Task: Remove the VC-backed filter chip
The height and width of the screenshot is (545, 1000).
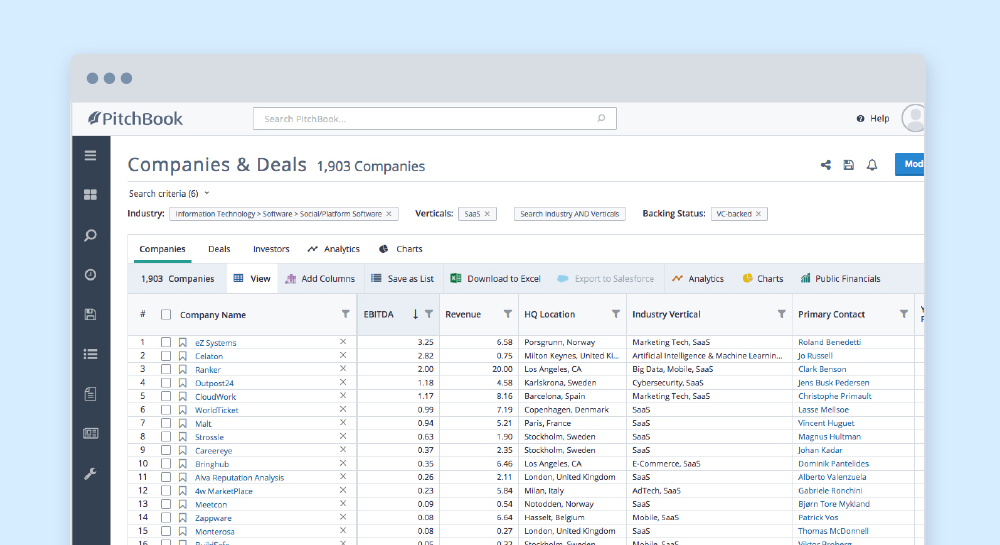Action: (758, 214)
